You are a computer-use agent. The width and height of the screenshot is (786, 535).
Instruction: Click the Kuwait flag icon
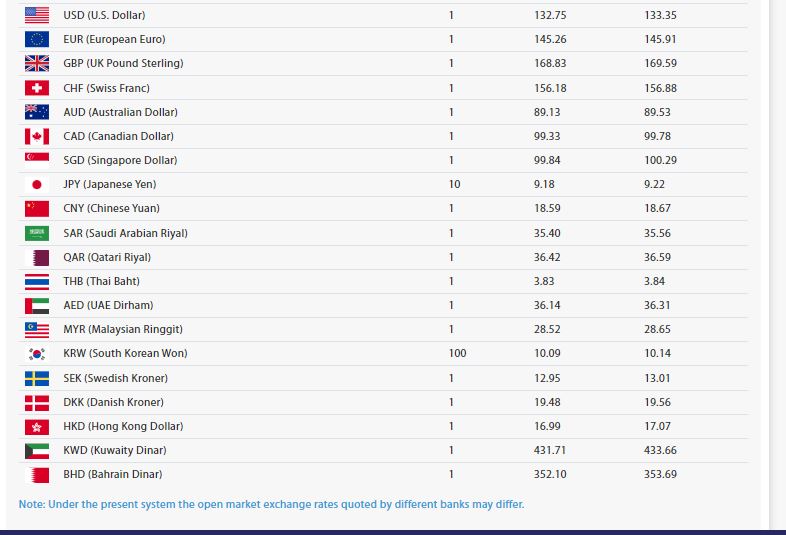(37, 450)
